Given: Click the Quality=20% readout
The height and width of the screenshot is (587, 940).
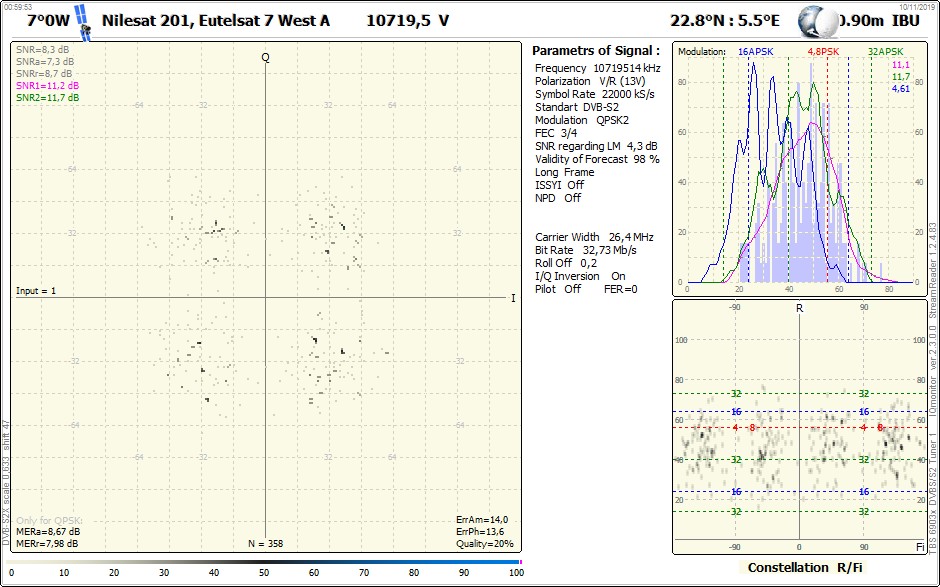Looking at the screenshot, I should tap(485, 544).
